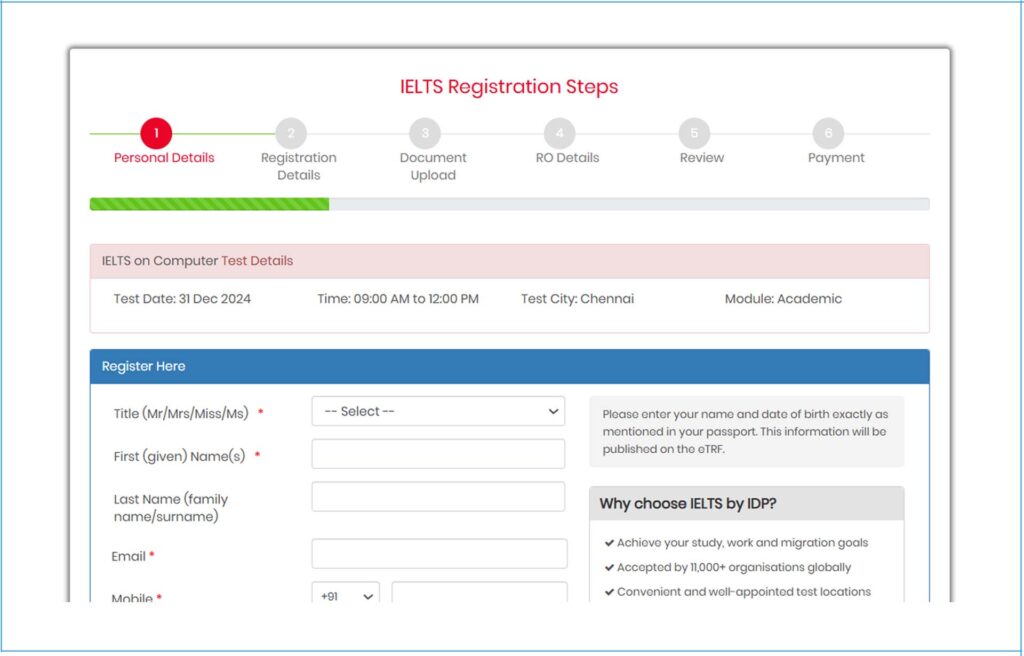The height and width of the screenshot is (656, 1024).
Task: Click Module: Academic text
Action: 783,299
